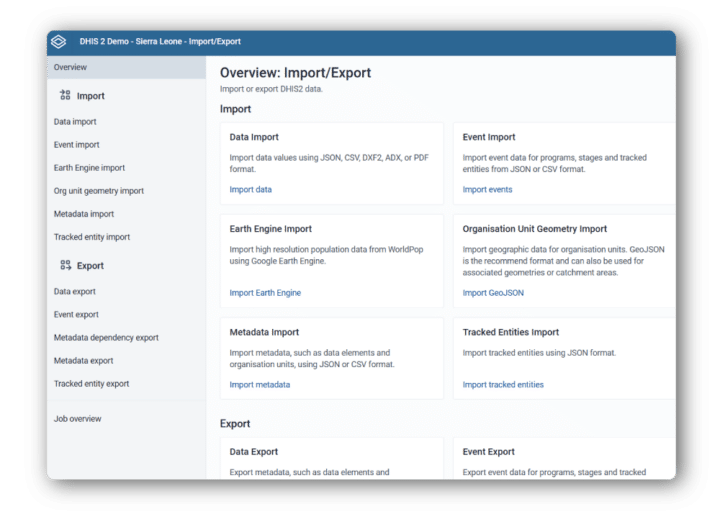Open Job overview in the sidebar
The height and width of the screenshot is (532, 720).
(78, 419)
